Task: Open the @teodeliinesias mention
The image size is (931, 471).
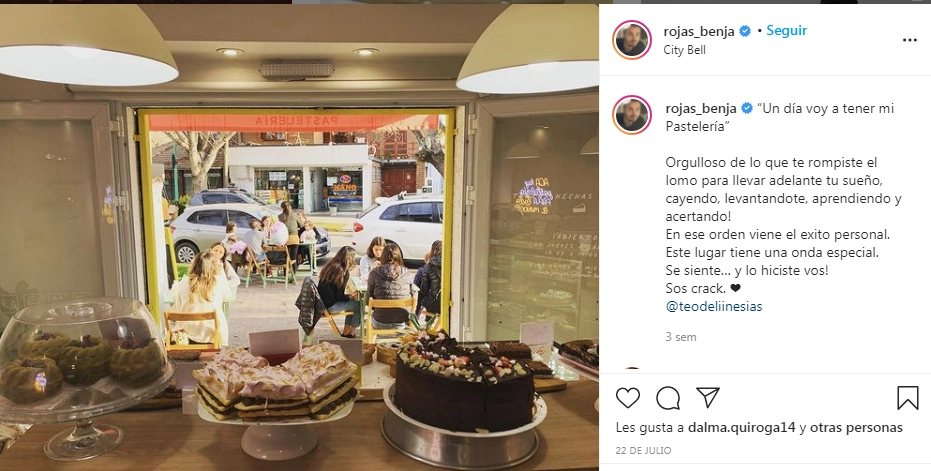Action: [714, 306]
